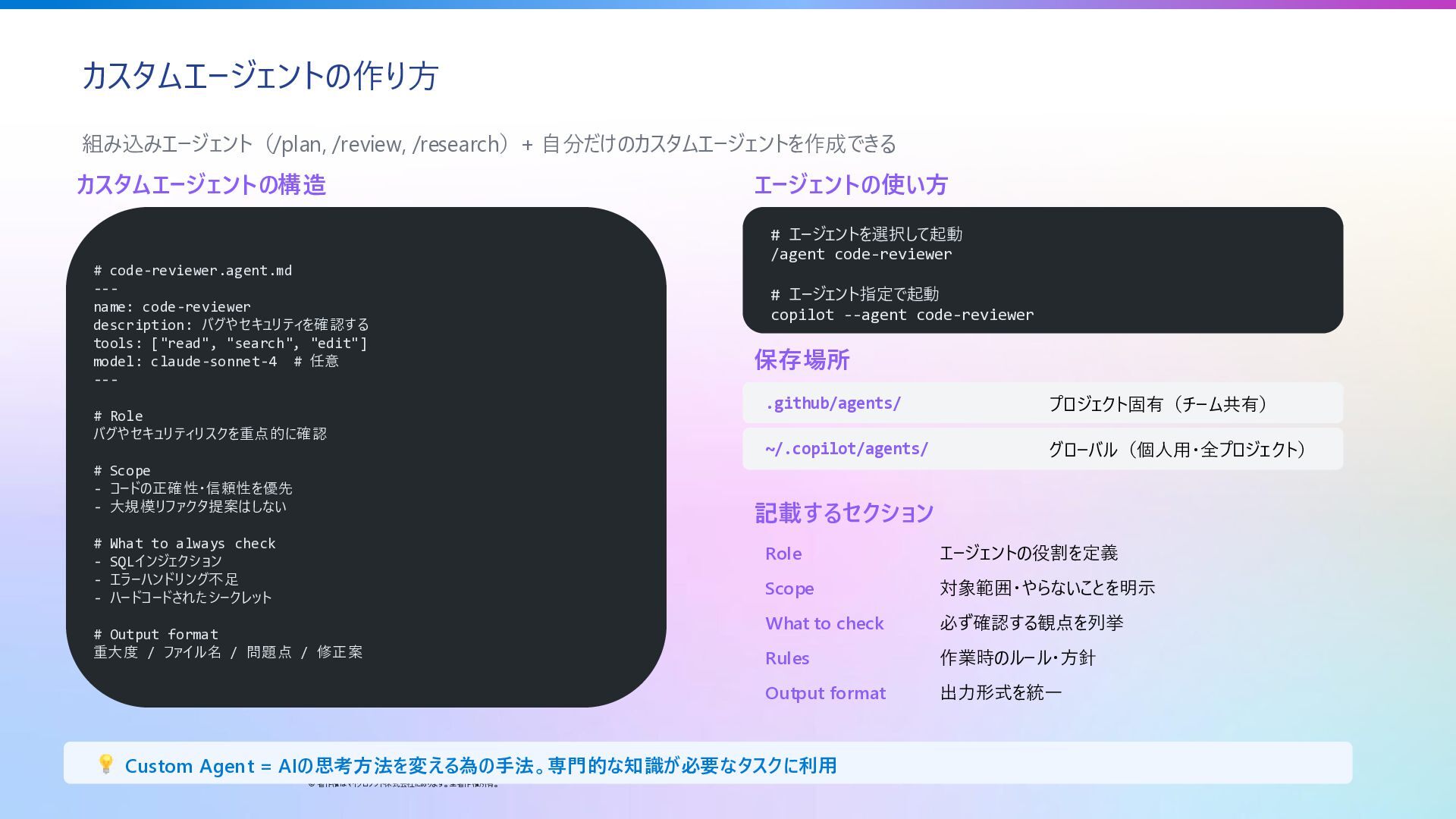Click copilot --agent code-reviewer command line
The image size is (1456, 819).
pyautogui.click(x=902, y=315)
